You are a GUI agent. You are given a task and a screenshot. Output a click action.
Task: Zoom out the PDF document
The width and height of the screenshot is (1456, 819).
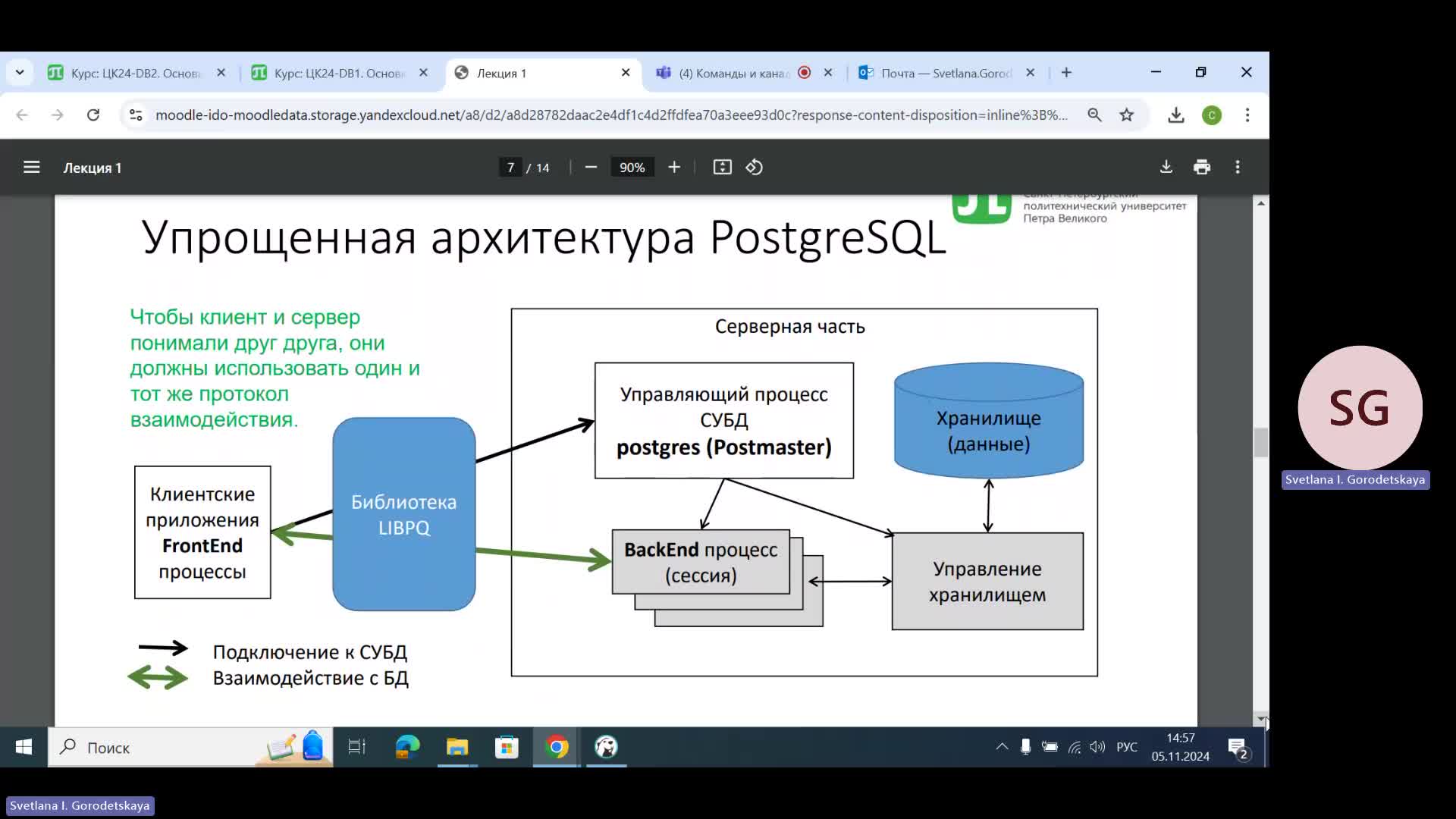click(x=591, y=167)
